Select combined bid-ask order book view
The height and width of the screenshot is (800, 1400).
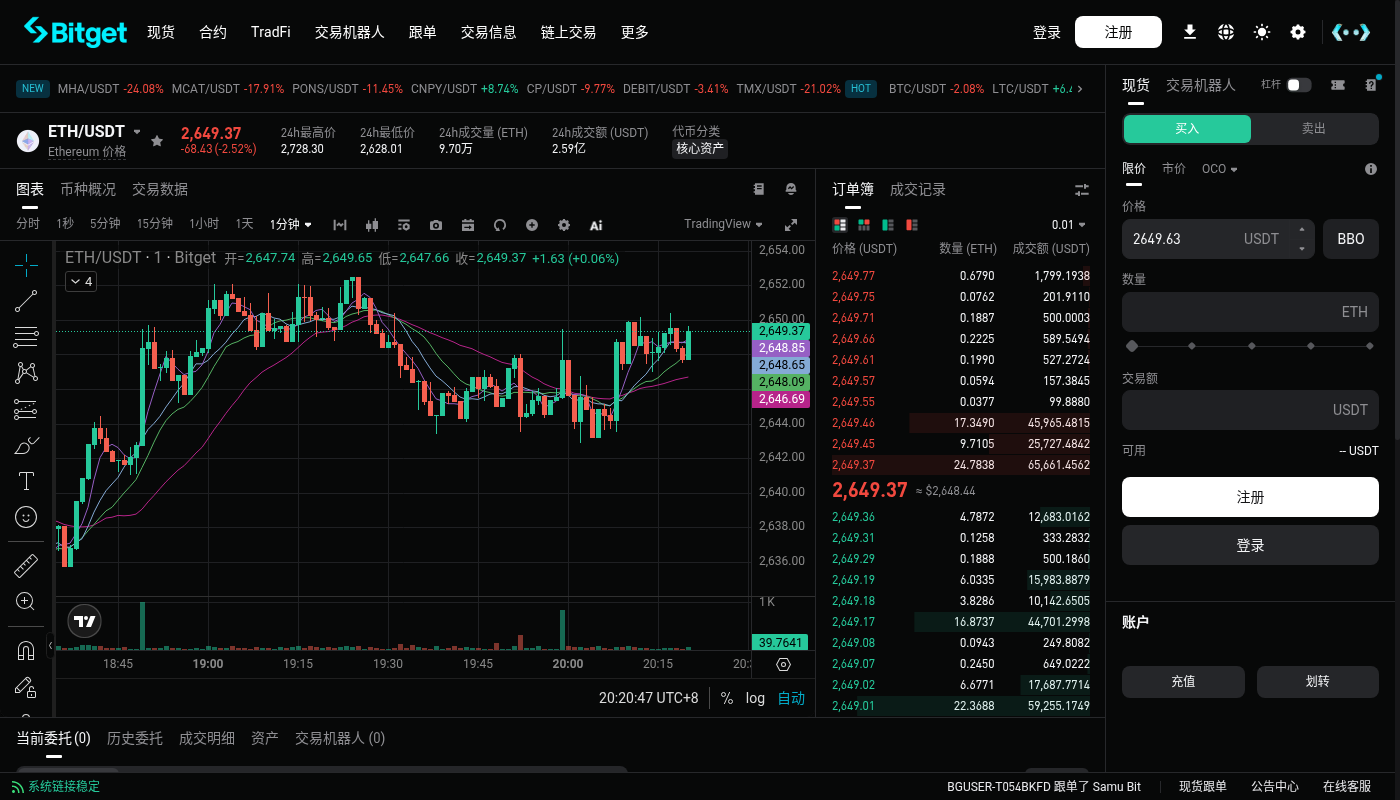click(x=839, y=225)
